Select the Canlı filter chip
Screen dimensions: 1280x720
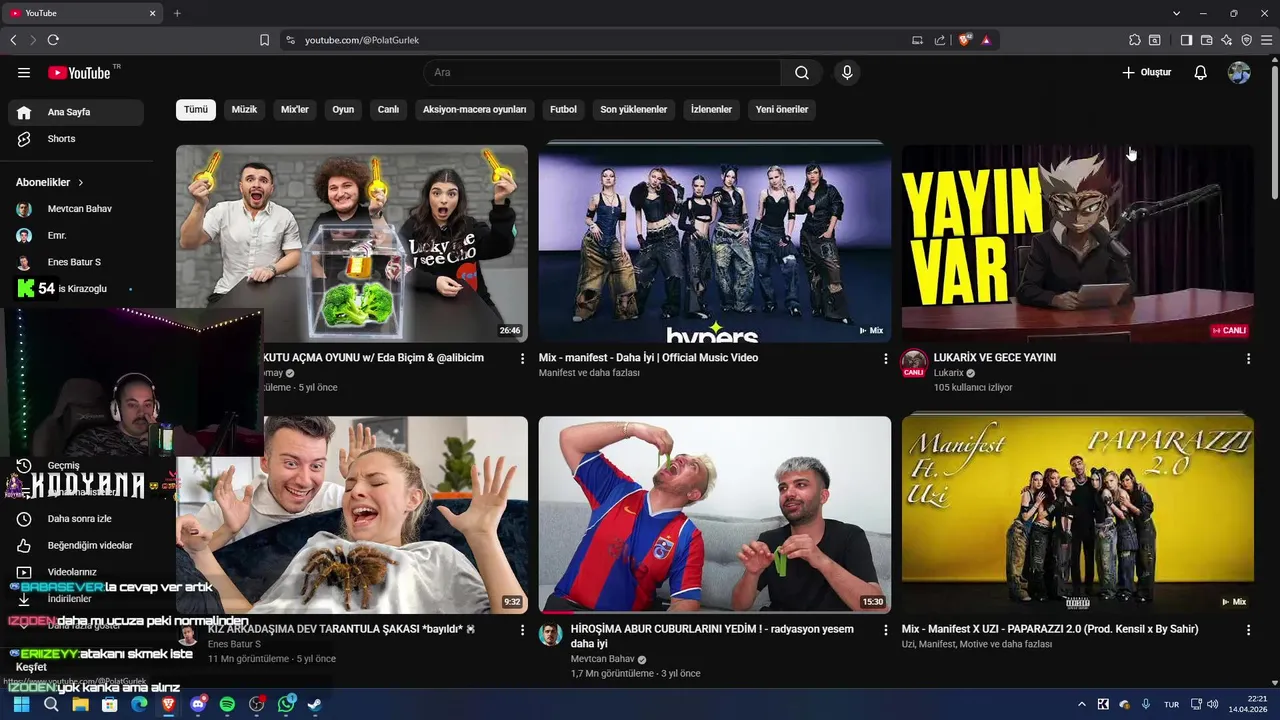[x=388, y=109]
